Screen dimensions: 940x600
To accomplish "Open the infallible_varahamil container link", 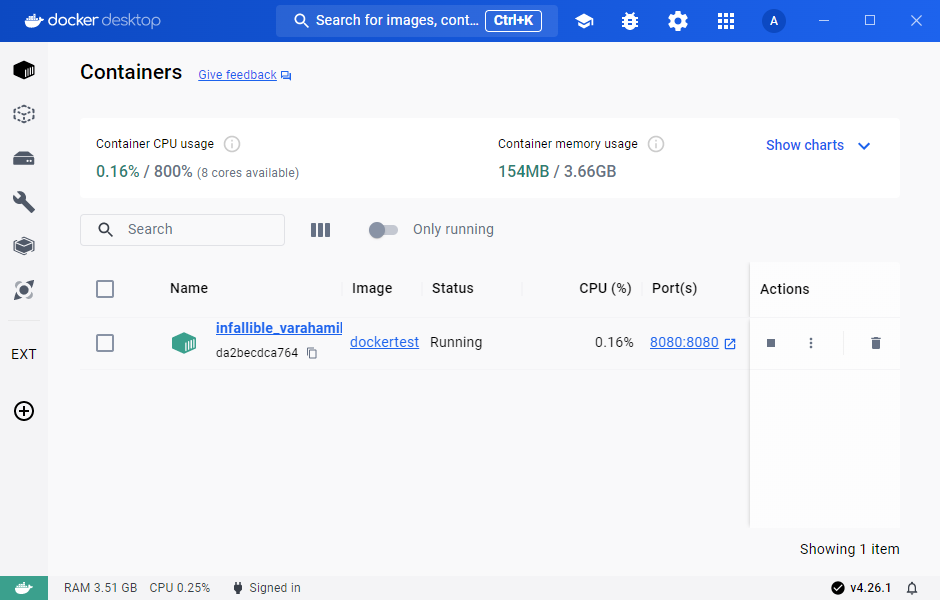I will click(x=279, y=328).
